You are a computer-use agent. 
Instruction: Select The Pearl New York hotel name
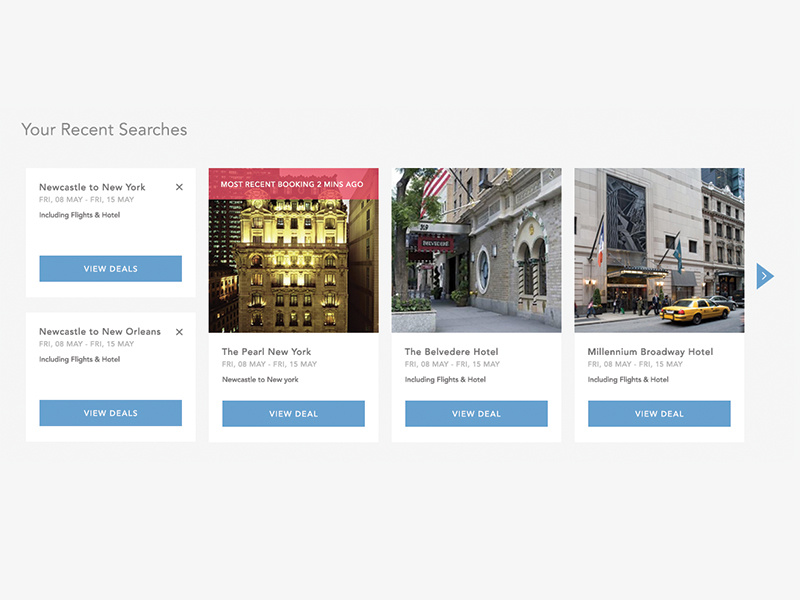point(265,351)
